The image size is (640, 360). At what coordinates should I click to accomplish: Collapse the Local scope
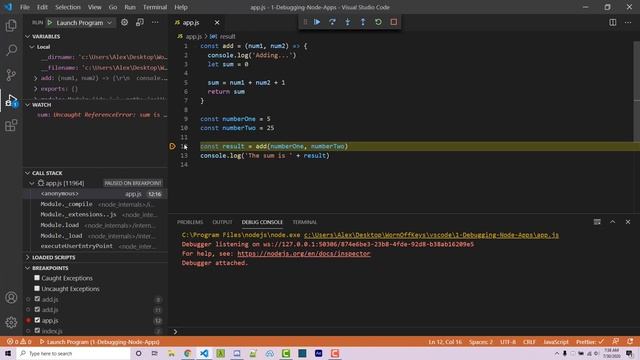32,47
